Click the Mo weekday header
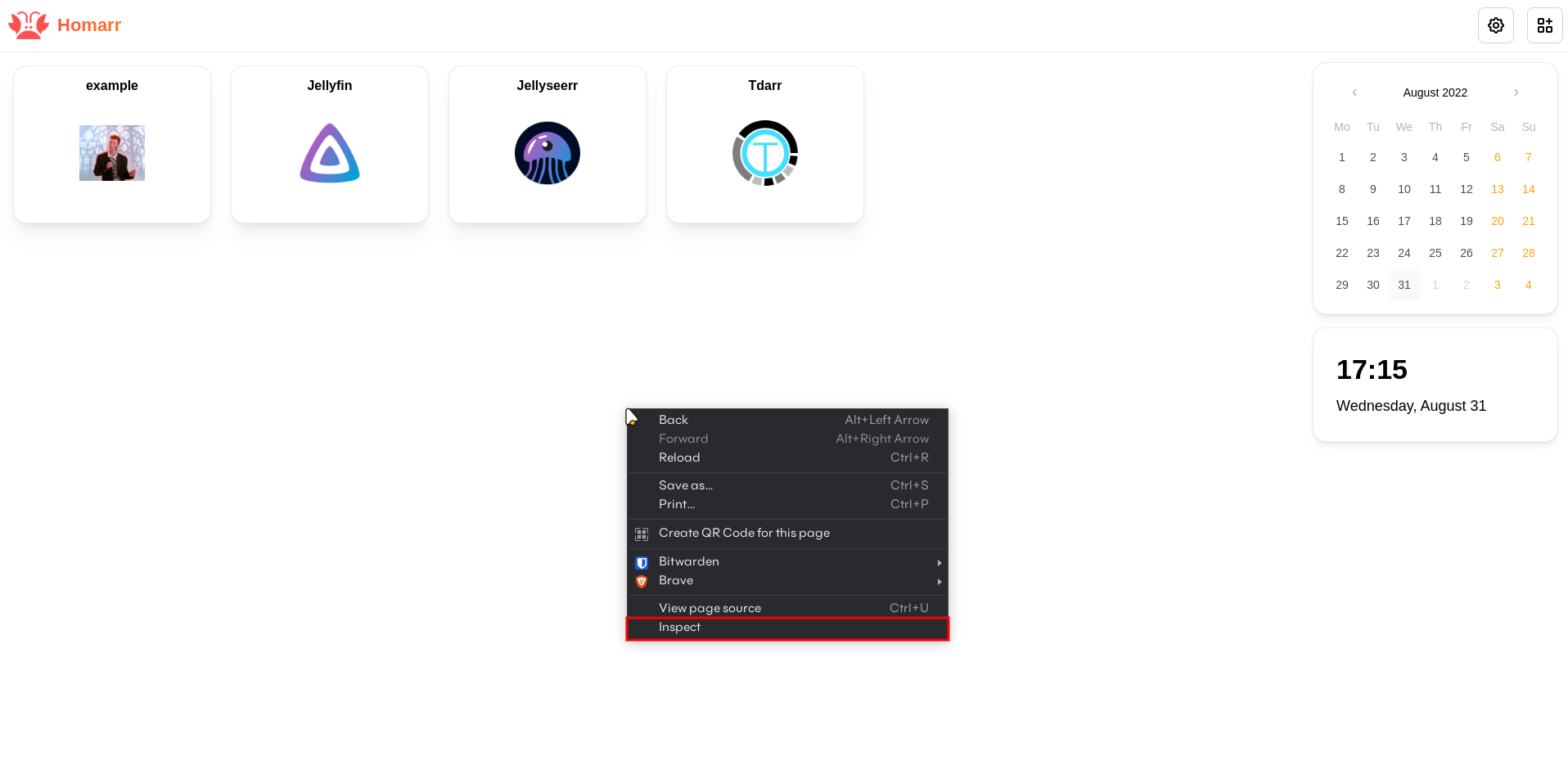This screenshot has height=775, width=1568. click(1342, 127)
